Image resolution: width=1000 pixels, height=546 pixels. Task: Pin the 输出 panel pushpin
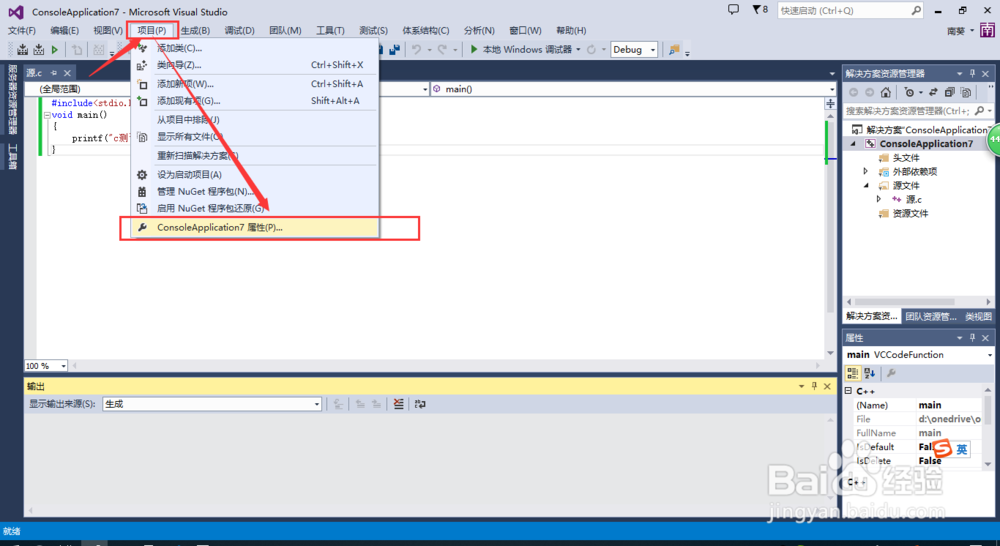(x=814, y=386)
